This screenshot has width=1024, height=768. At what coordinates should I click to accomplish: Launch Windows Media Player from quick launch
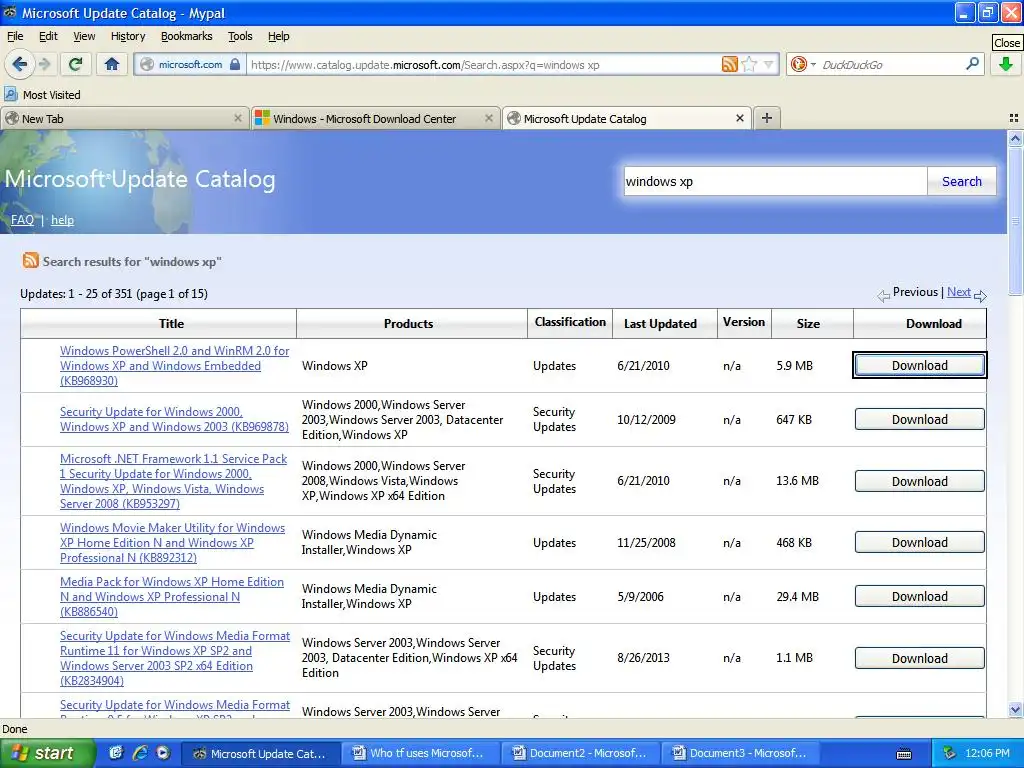[x=163, y=753]
